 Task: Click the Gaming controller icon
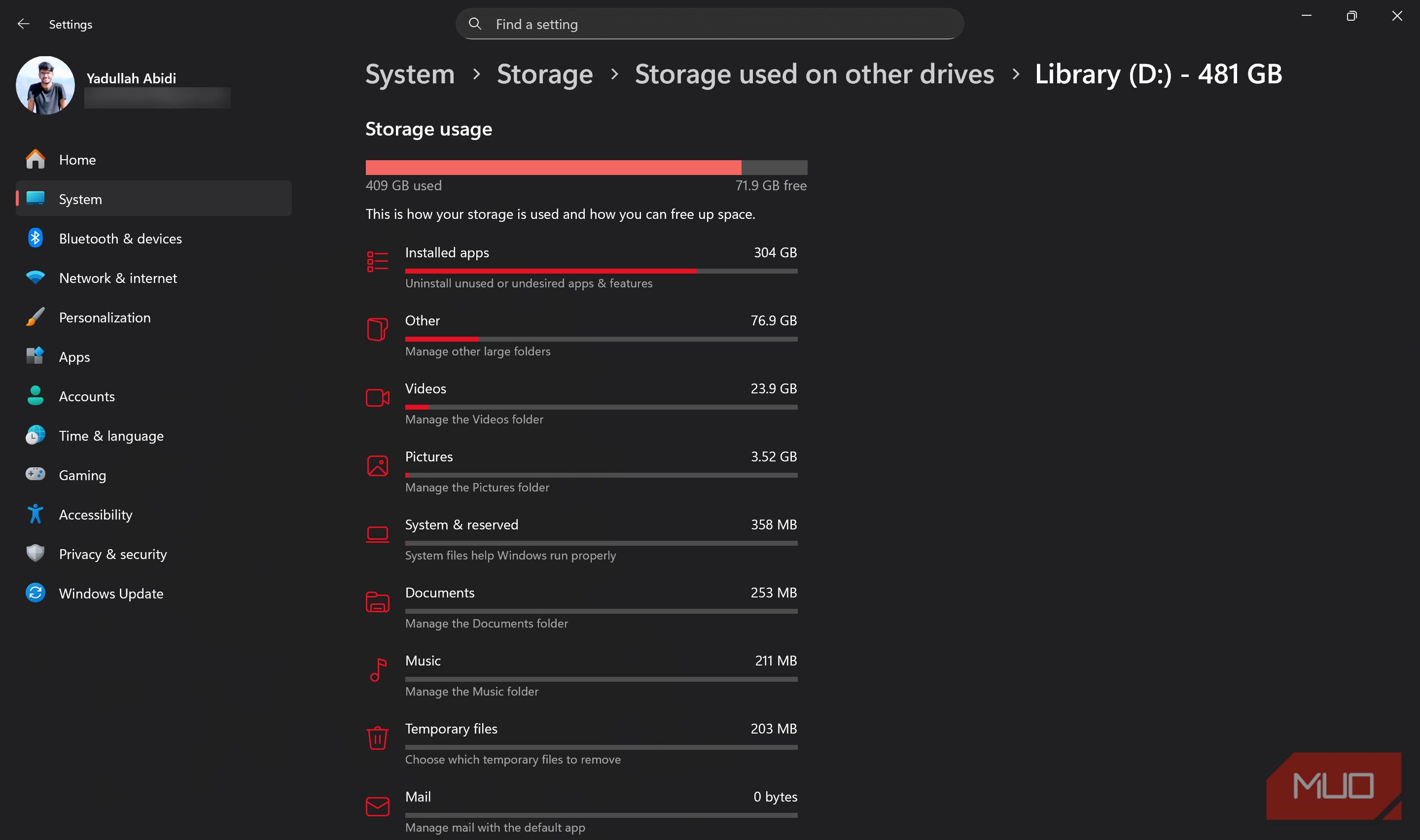[35, 474]
